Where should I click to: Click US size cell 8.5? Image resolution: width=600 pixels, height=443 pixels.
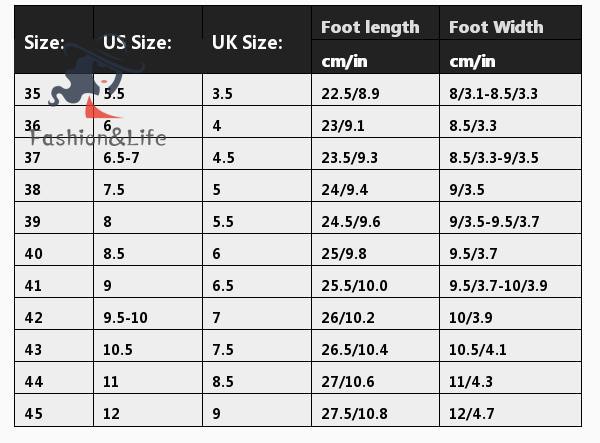(114, 254)
